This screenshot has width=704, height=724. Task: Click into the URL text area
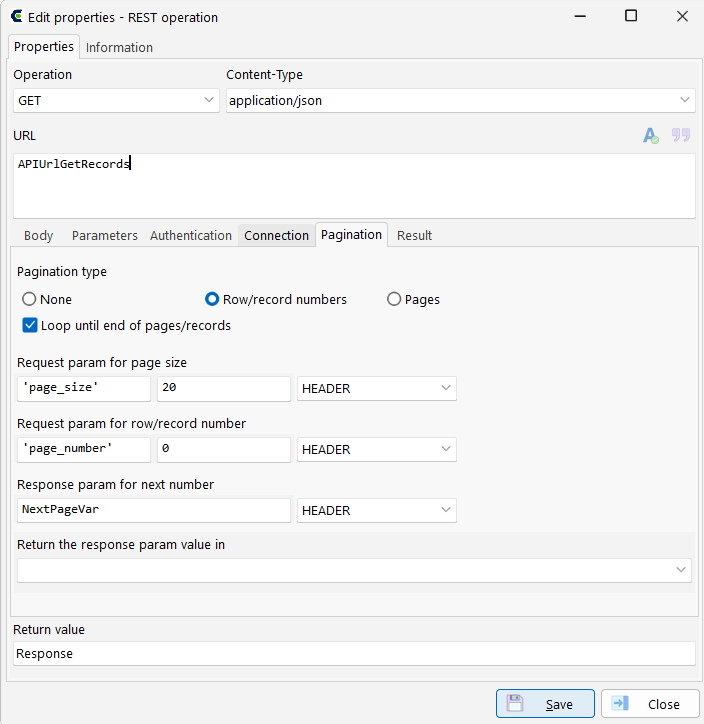(x=354, y=186)
